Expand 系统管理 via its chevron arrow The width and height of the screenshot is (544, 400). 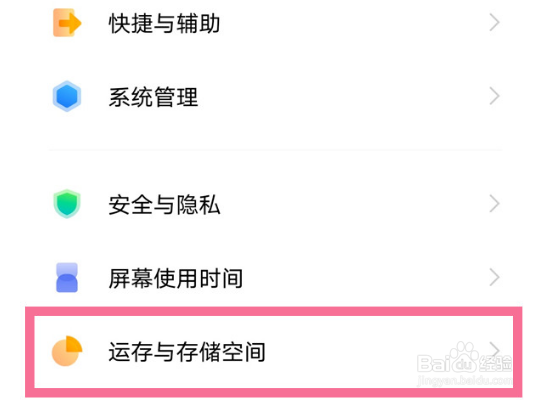[x=494, y=96]
